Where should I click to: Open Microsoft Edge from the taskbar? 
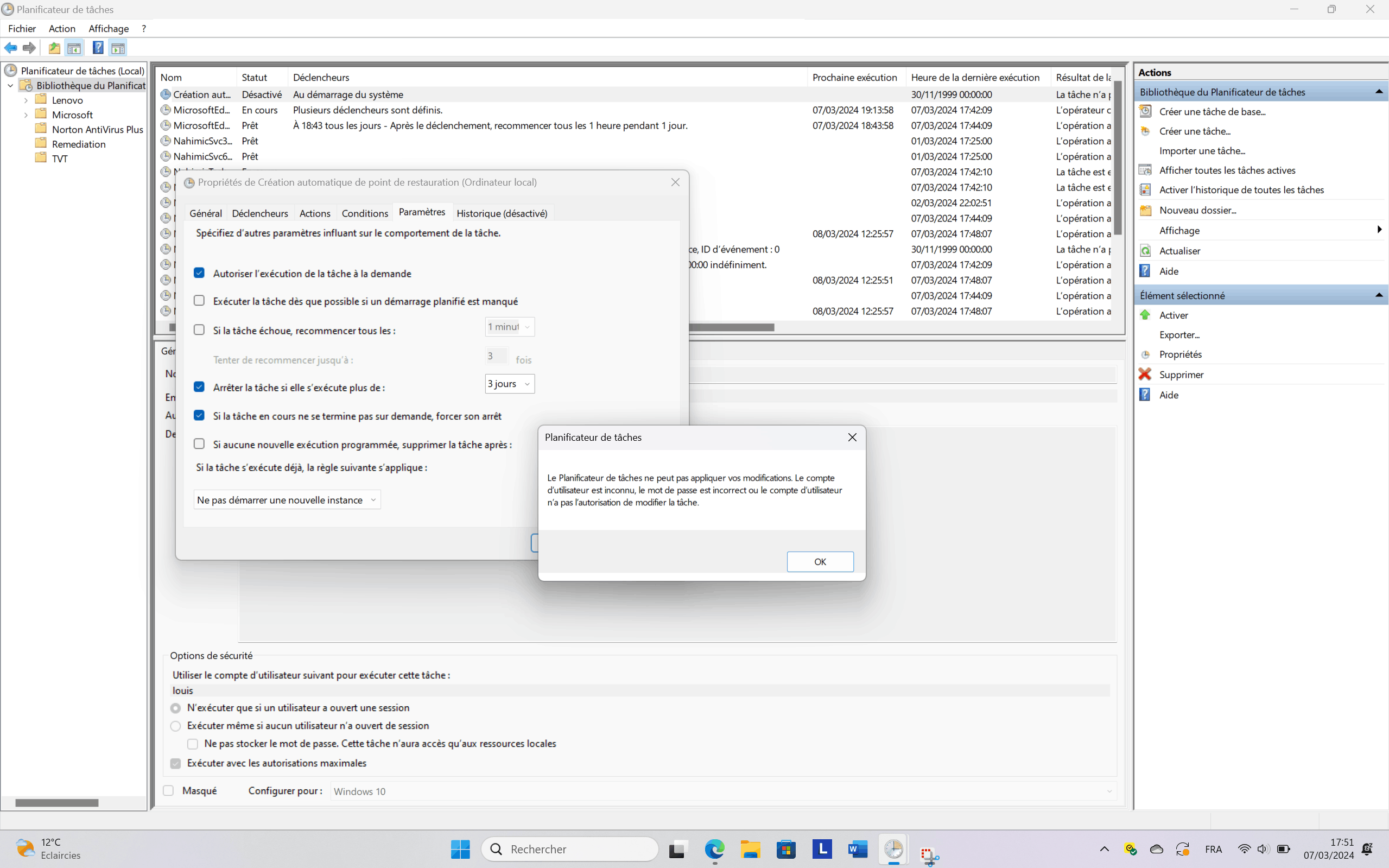pos(715,848)
